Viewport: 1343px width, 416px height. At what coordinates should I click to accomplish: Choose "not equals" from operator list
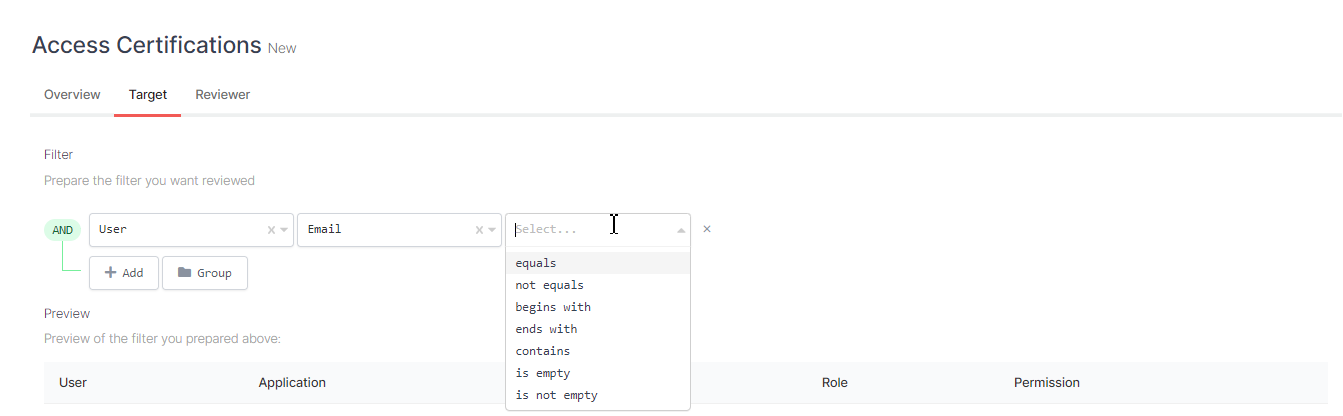click(x=549, y=285)
